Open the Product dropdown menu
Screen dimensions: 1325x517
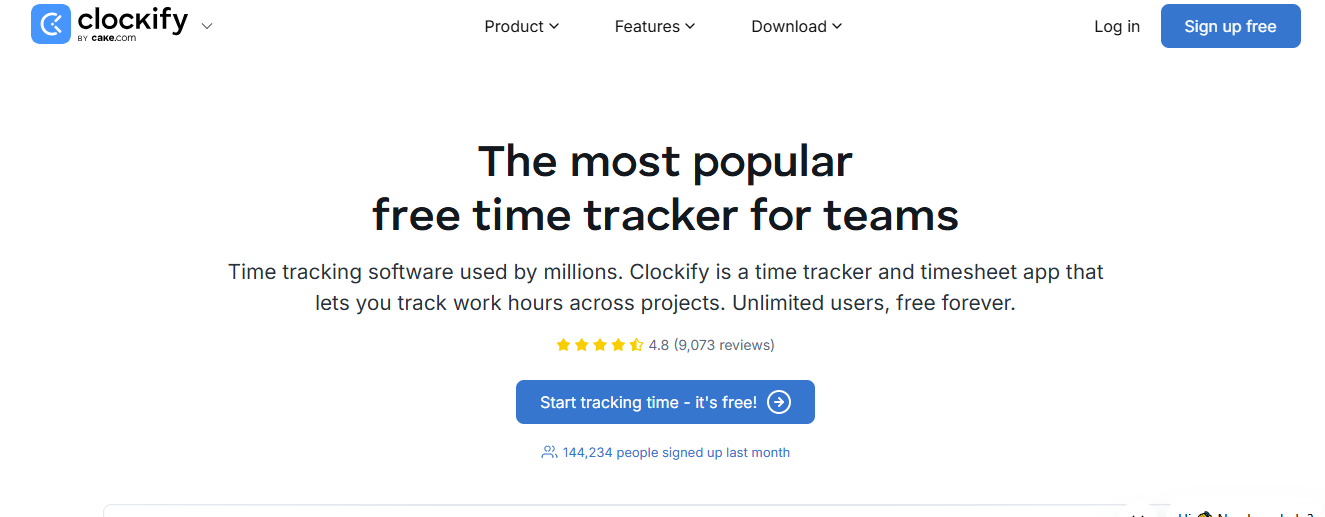[521, 26]
